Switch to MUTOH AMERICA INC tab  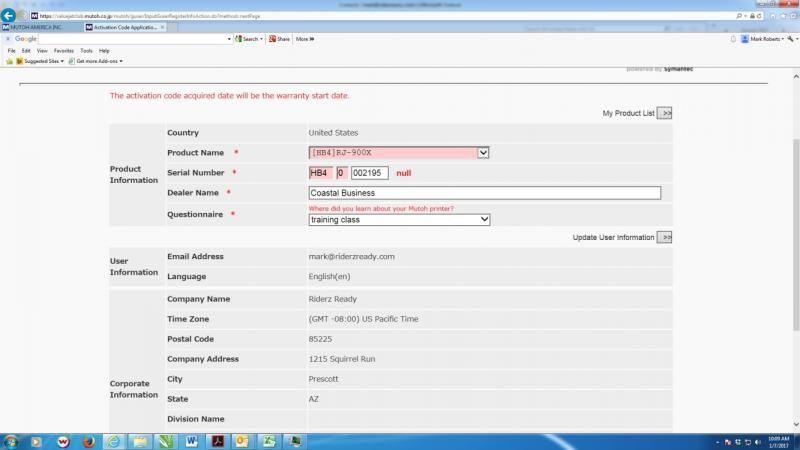click(41, 27)
